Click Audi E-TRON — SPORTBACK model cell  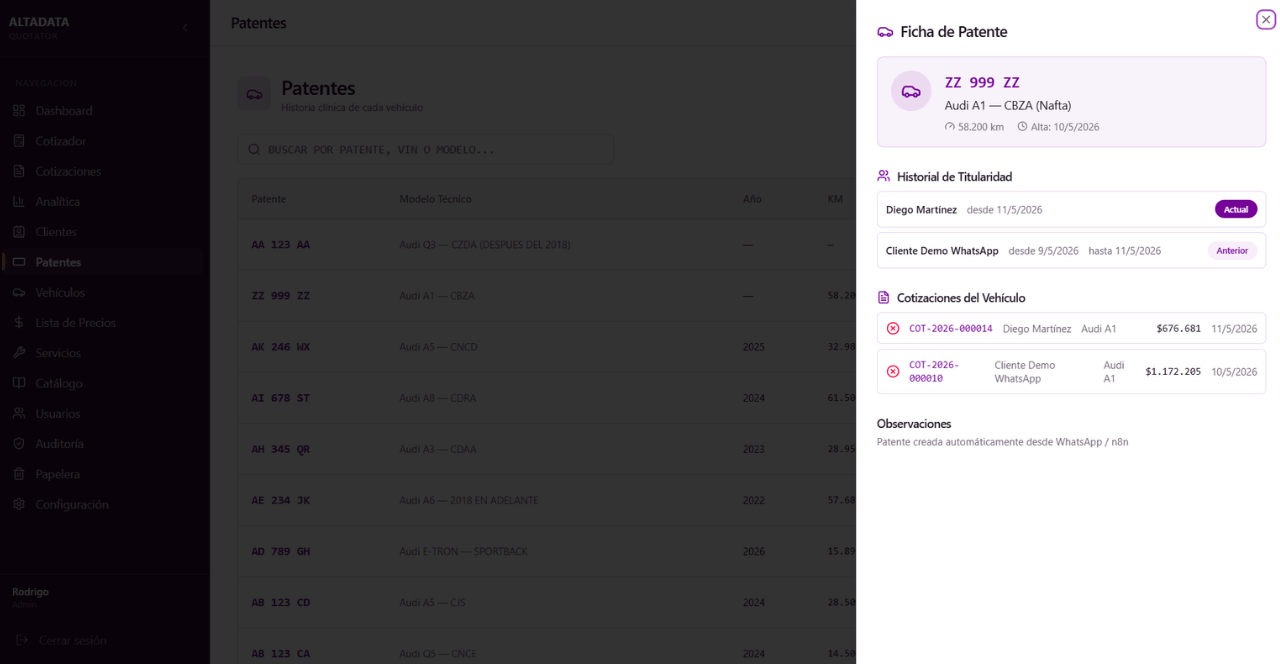point(463,551)
